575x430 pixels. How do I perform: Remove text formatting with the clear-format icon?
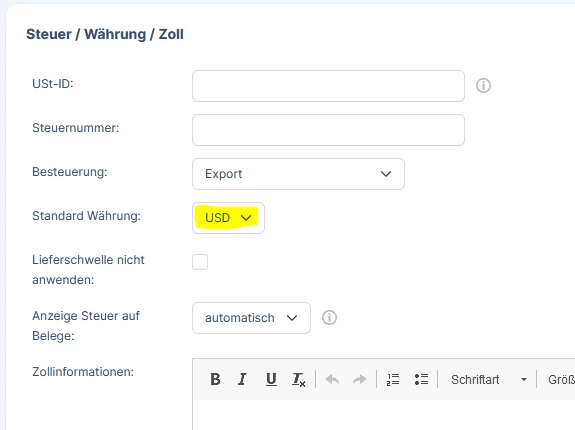[299, 379]
